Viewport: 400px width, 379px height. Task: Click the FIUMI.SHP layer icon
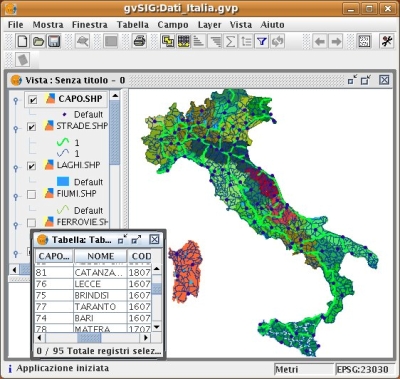(49, 193)
